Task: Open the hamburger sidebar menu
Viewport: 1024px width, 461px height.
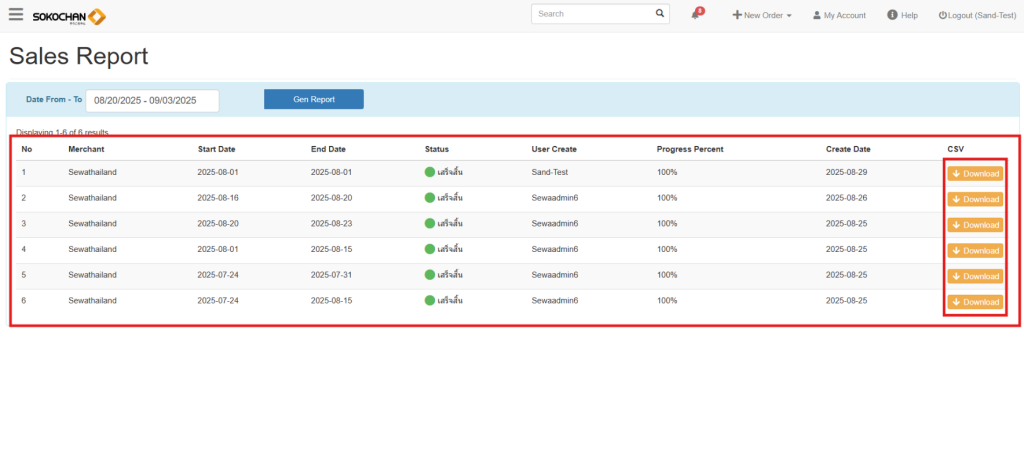Action: pos(15,15)
